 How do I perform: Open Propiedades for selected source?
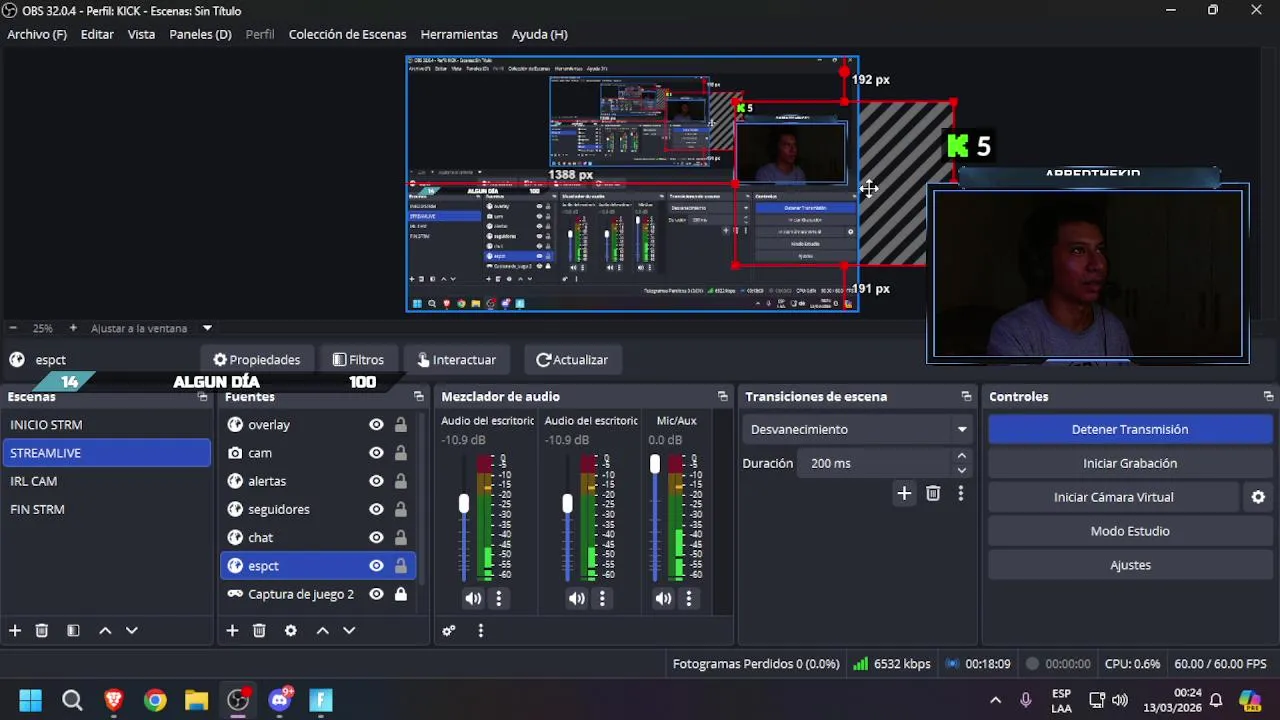click(256, 360)
